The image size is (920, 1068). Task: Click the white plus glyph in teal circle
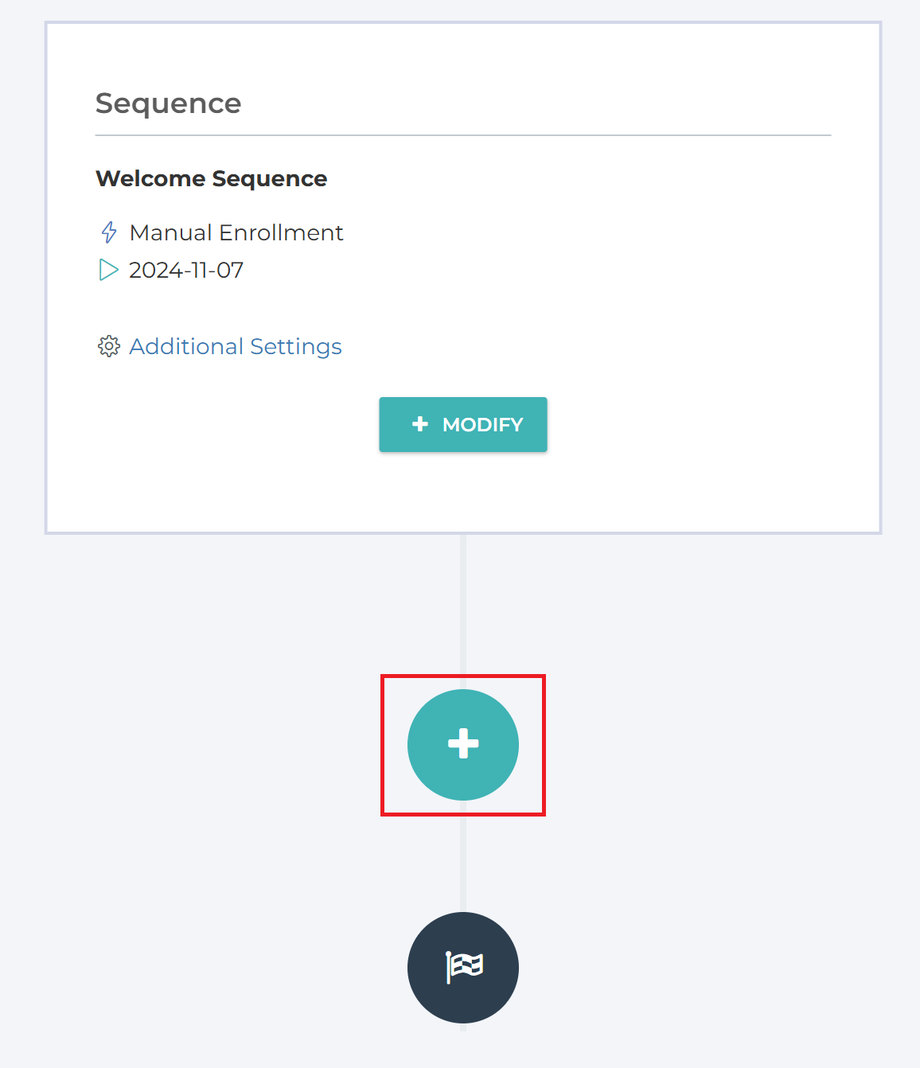click(462, 744)
